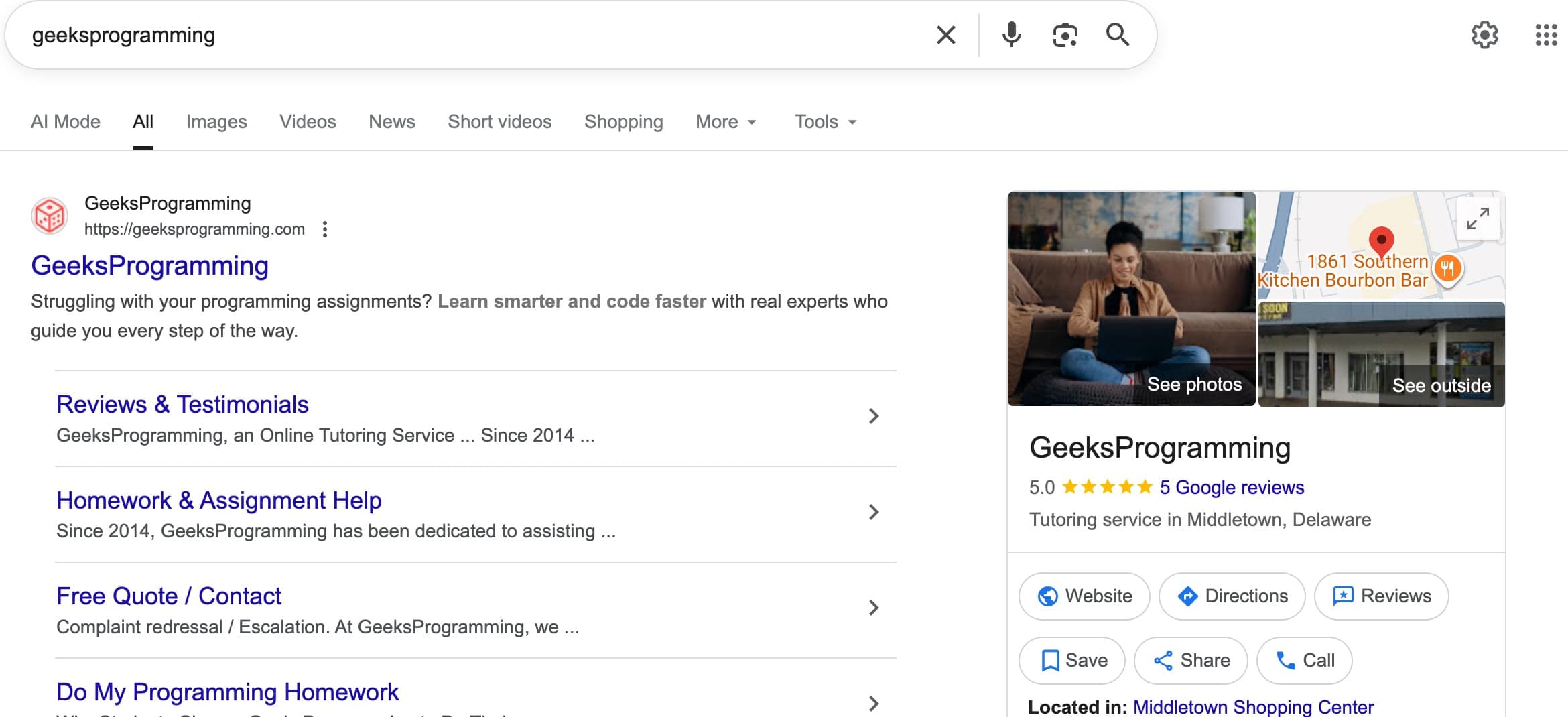
Task: Click the GeeksProgramming site favicon
Action: pyautogui.click(x=50, y=216)
